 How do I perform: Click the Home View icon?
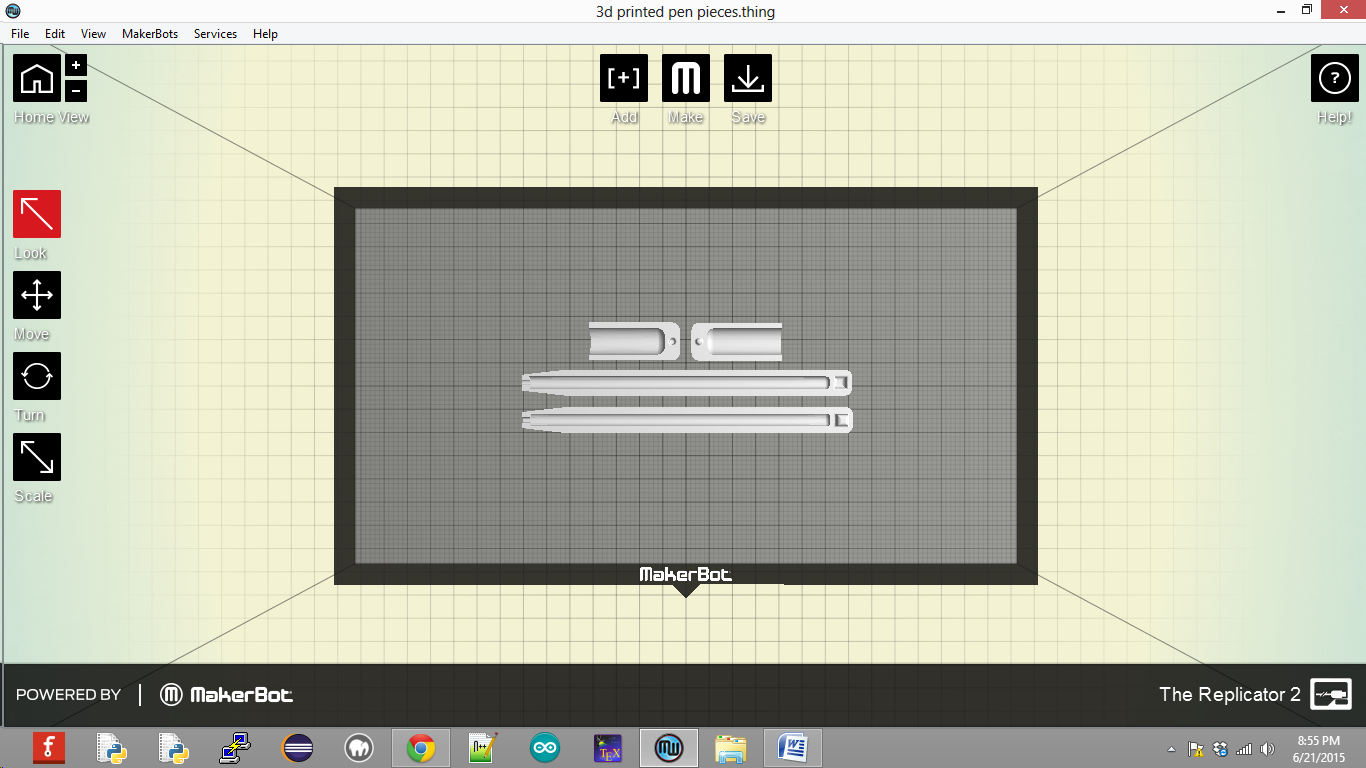click(37, 78)
